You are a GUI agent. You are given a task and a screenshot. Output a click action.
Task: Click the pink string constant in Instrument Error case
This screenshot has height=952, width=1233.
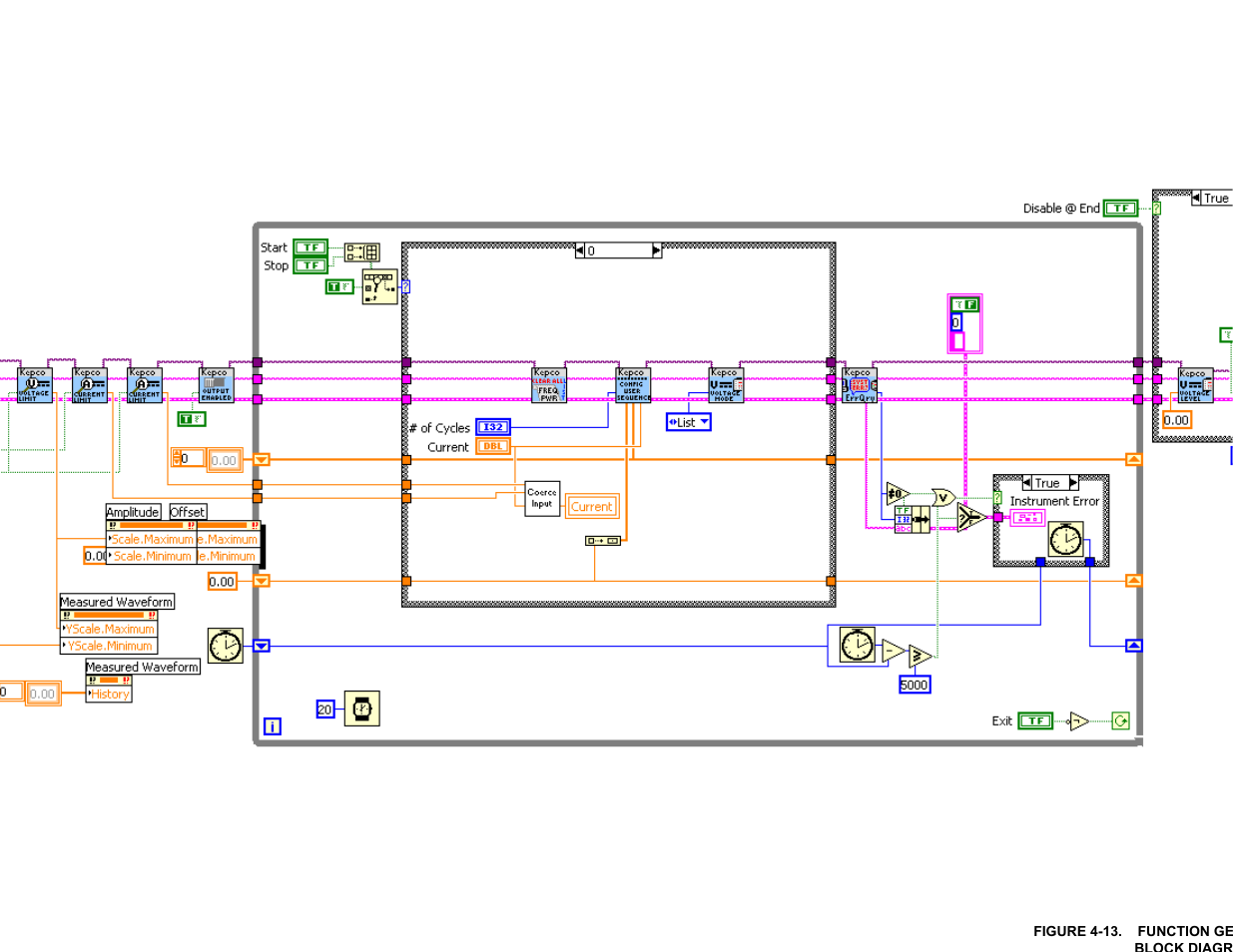[1028, 517]
